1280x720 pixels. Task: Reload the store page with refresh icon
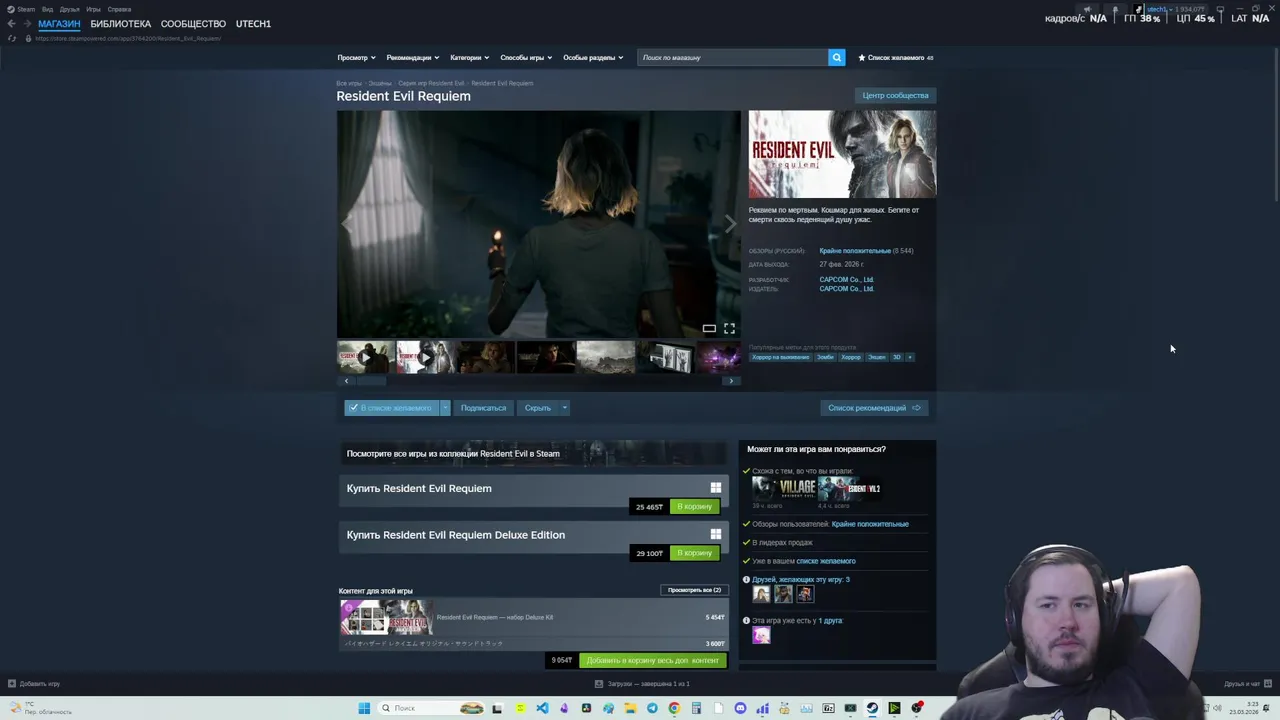point(12,38)
